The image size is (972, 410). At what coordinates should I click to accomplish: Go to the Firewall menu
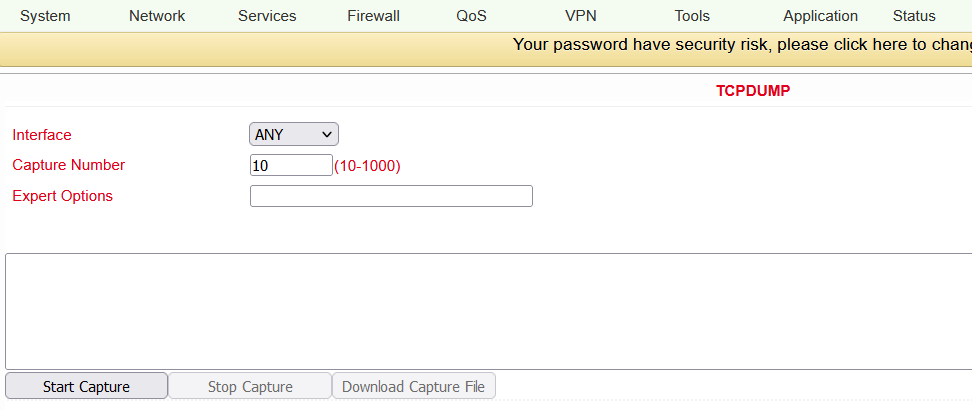[x=373, y=16]
